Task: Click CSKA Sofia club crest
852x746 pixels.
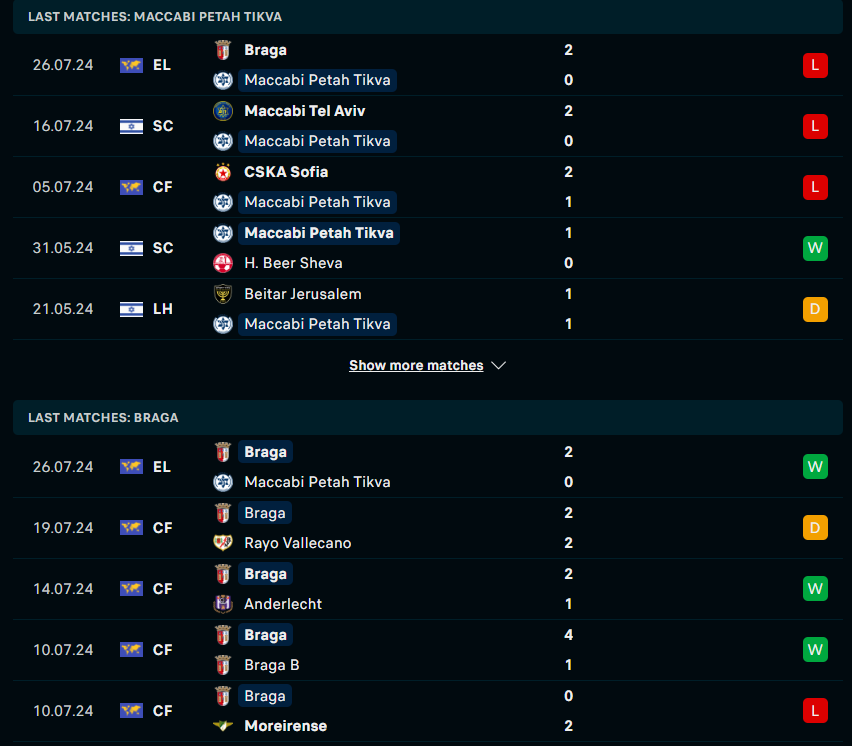Action: pyautogui.click(x=223, y=172)
